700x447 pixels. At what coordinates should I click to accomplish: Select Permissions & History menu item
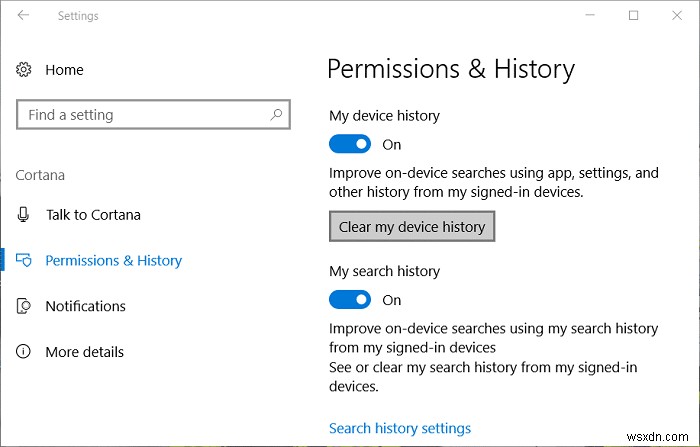(113, 261)
